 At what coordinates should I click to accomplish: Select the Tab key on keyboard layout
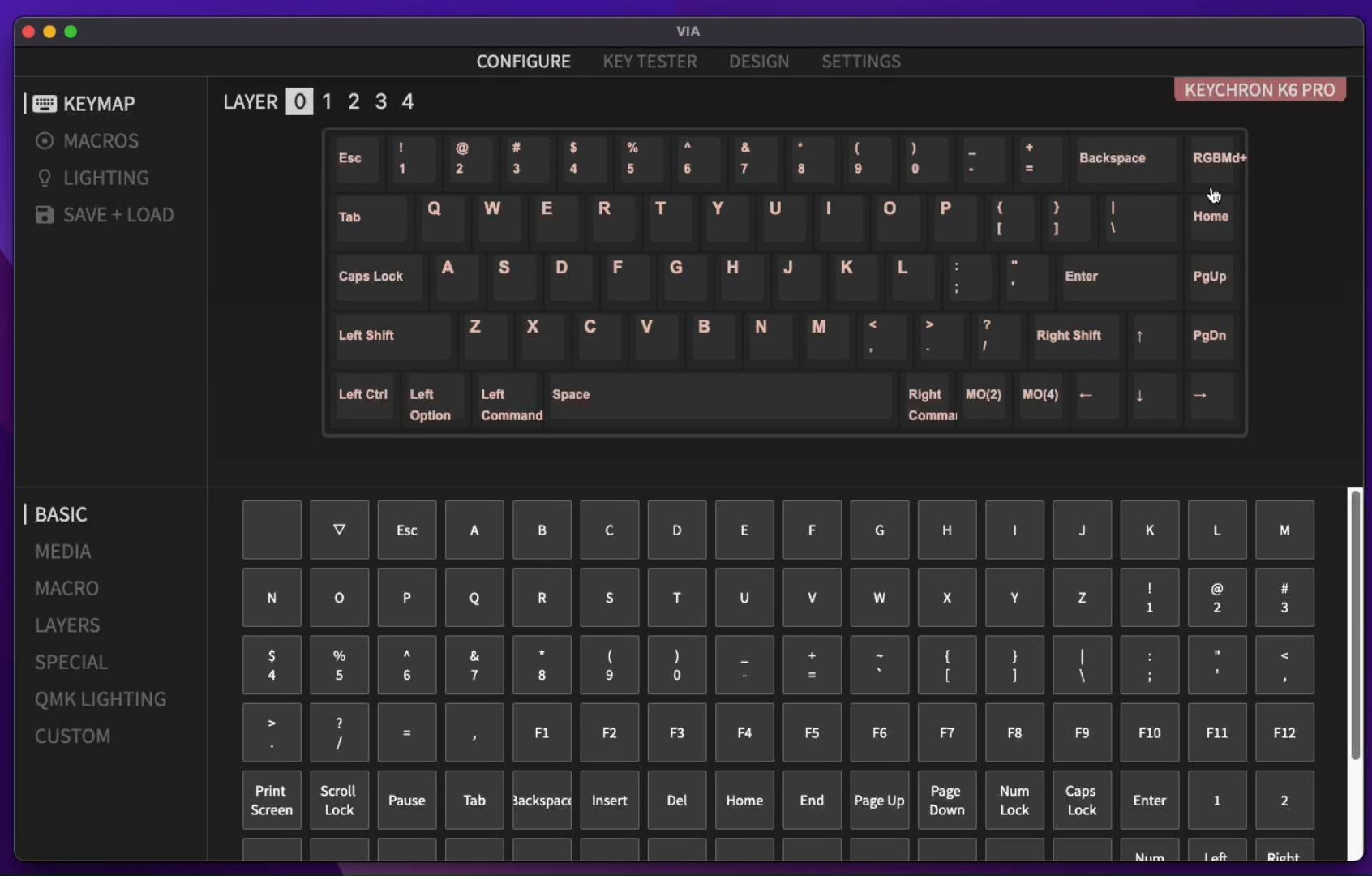[371, 217]
